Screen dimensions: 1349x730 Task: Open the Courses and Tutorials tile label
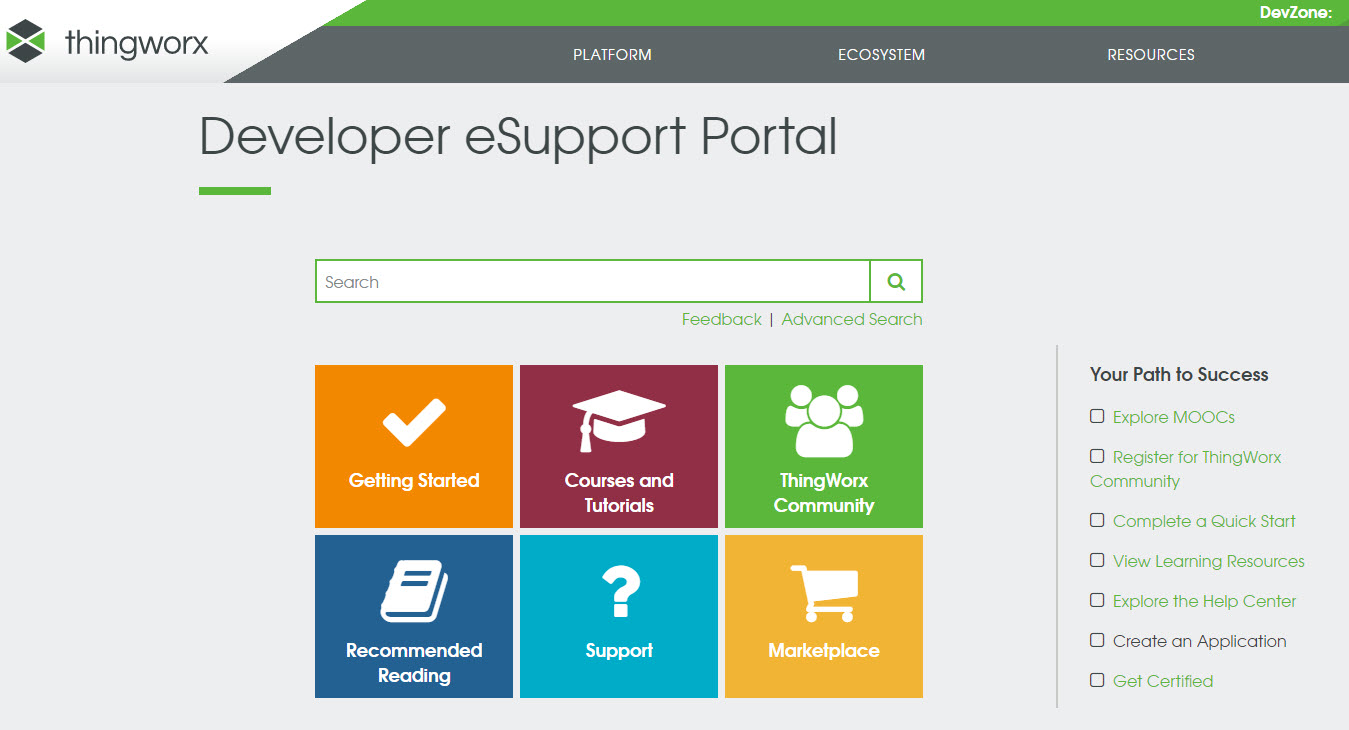pyautogui.click(x=619, y=493)
